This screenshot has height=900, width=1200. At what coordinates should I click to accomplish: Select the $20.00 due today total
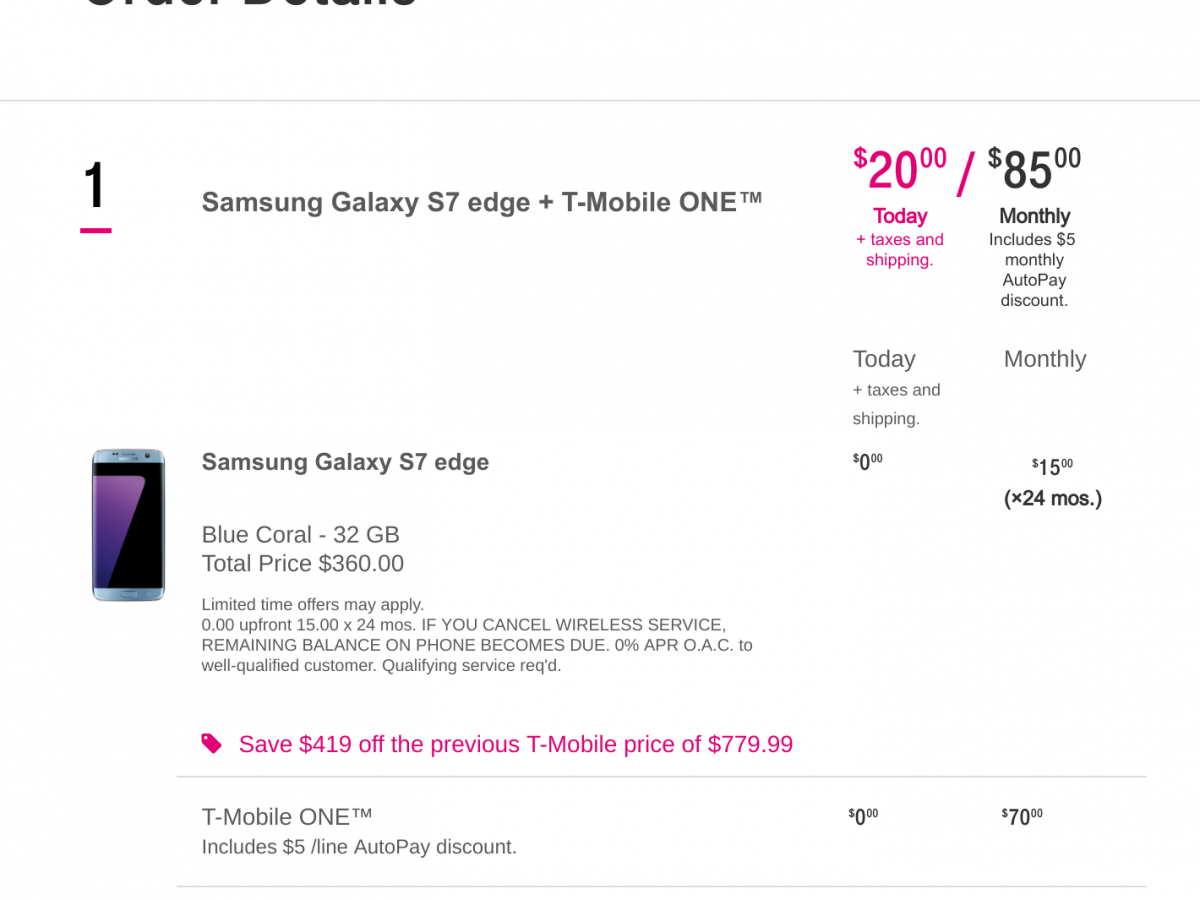(x=899, y=170)
